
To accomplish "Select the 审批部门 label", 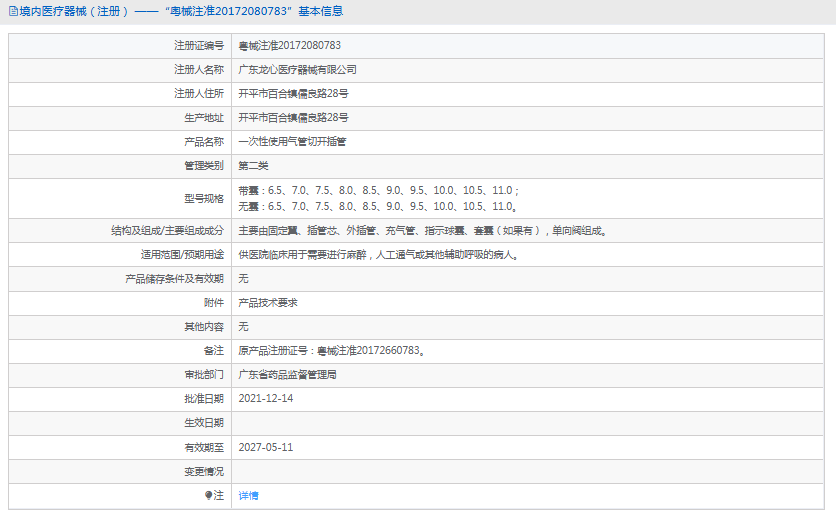I will [204, 375].
